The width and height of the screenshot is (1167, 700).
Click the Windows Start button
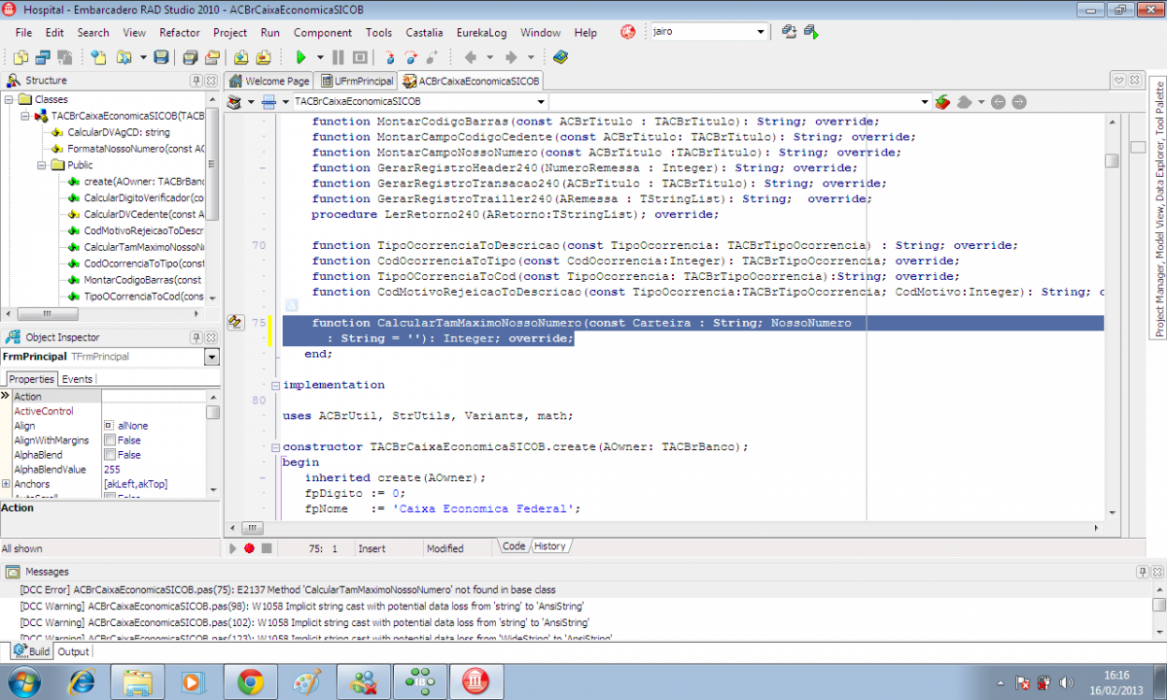pos(24,681)
